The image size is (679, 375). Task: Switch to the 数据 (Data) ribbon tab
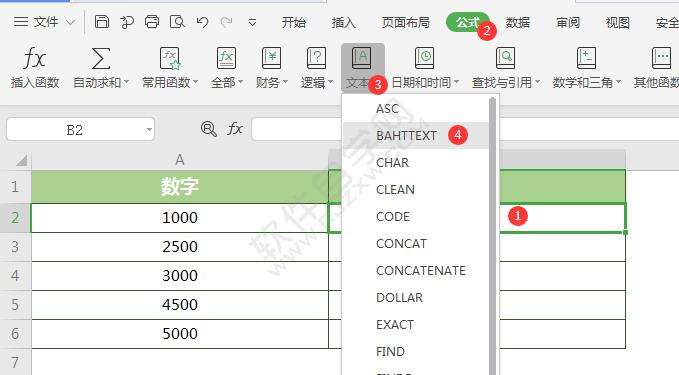(x=517, y=23)
